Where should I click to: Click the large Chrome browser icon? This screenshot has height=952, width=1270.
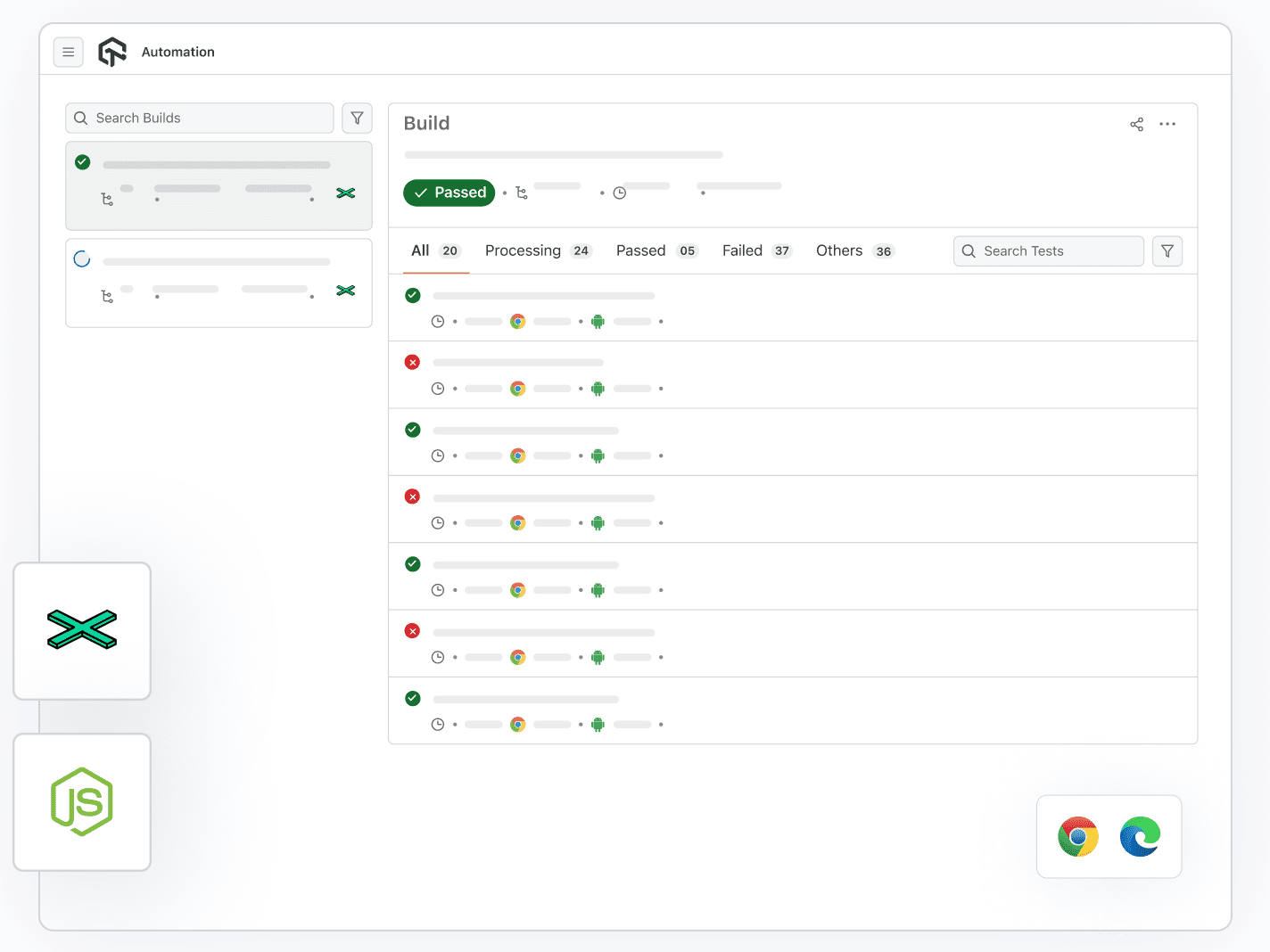coord(1078,837)
